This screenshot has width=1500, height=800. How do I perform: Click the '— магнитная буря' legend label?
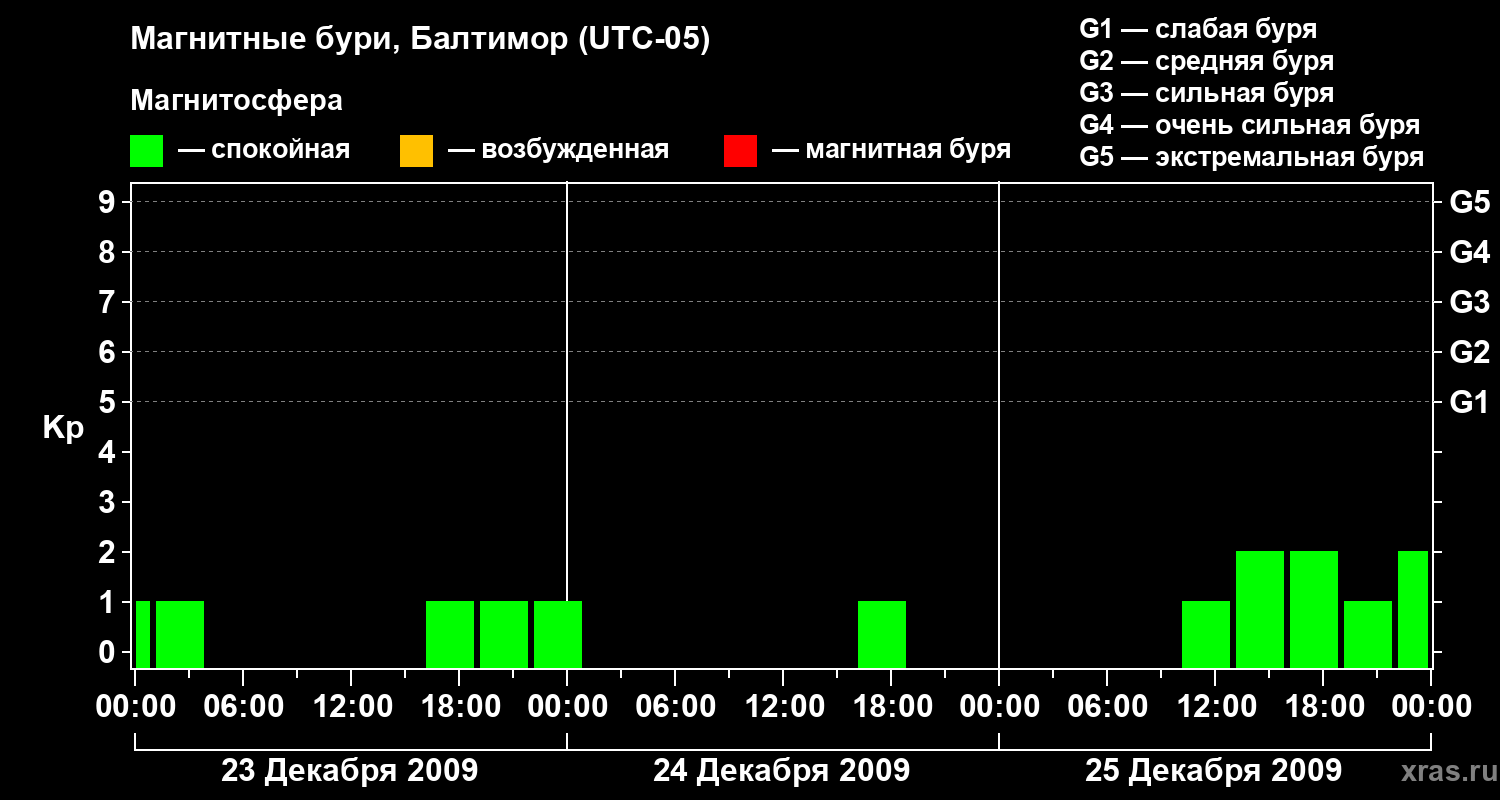coord(892,150)
